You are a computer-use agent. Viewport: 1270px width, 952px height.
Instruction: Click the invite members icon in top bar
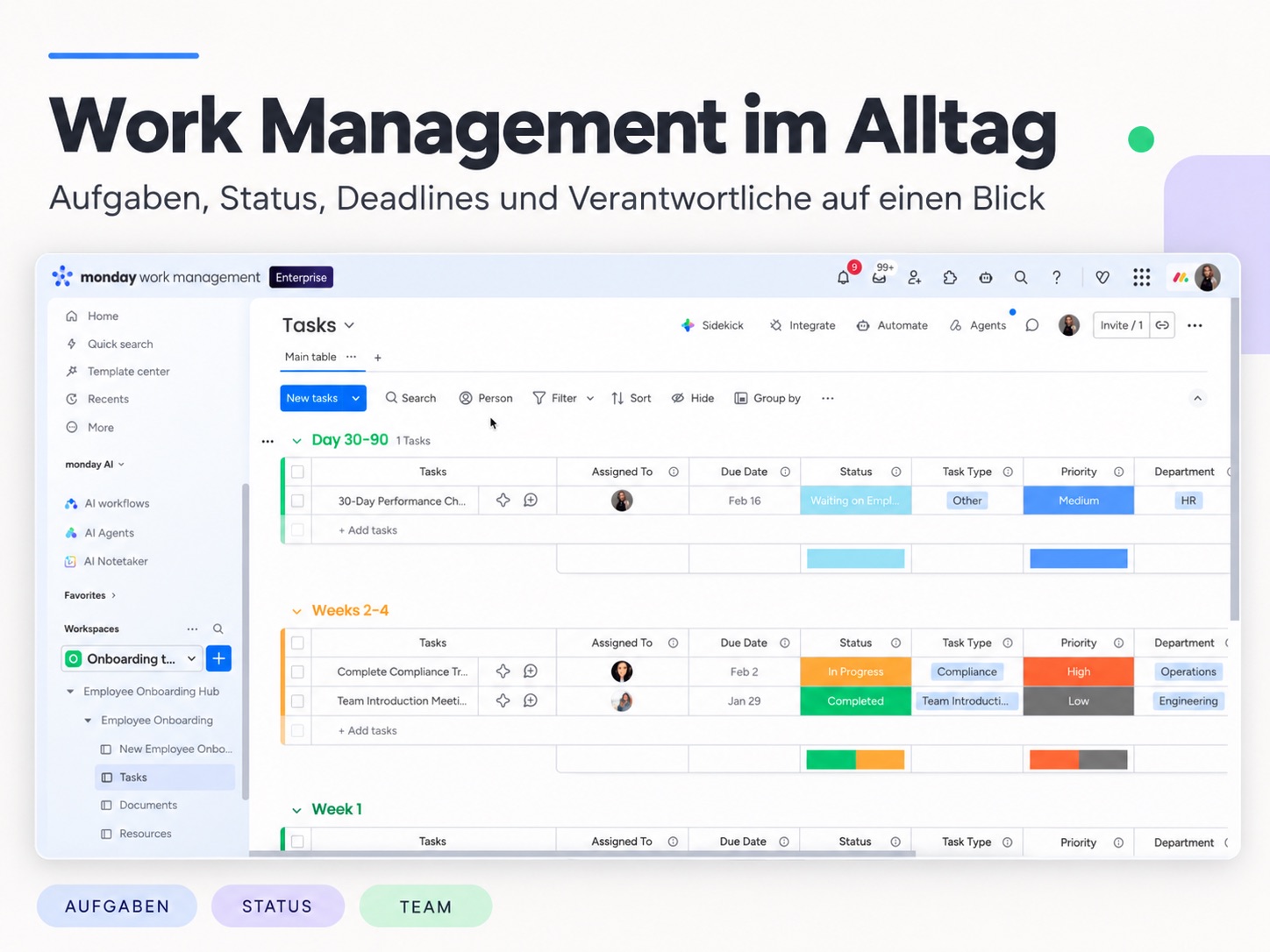coord(914,278)
